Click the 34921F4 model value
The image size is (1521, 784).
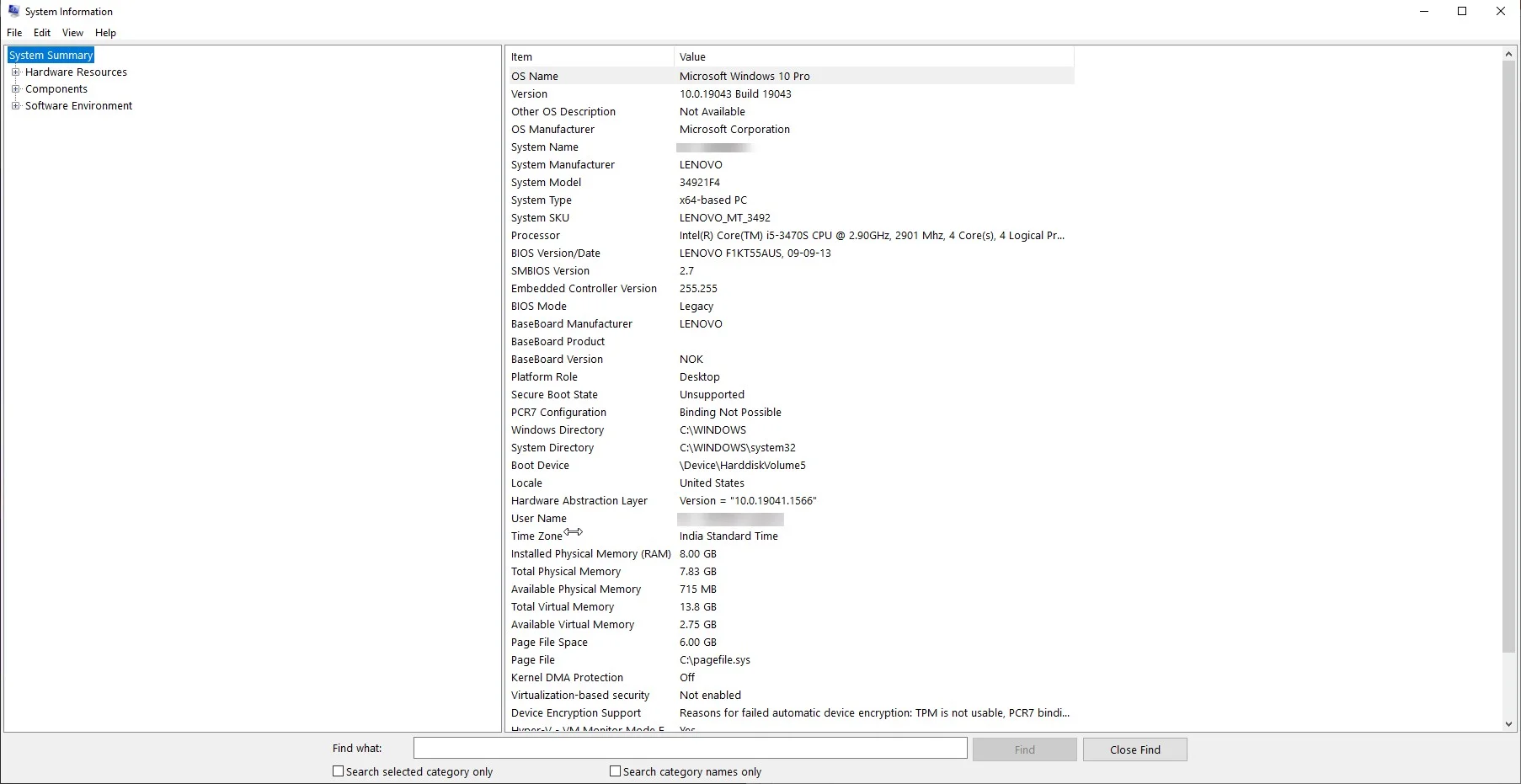click(700, 183)
